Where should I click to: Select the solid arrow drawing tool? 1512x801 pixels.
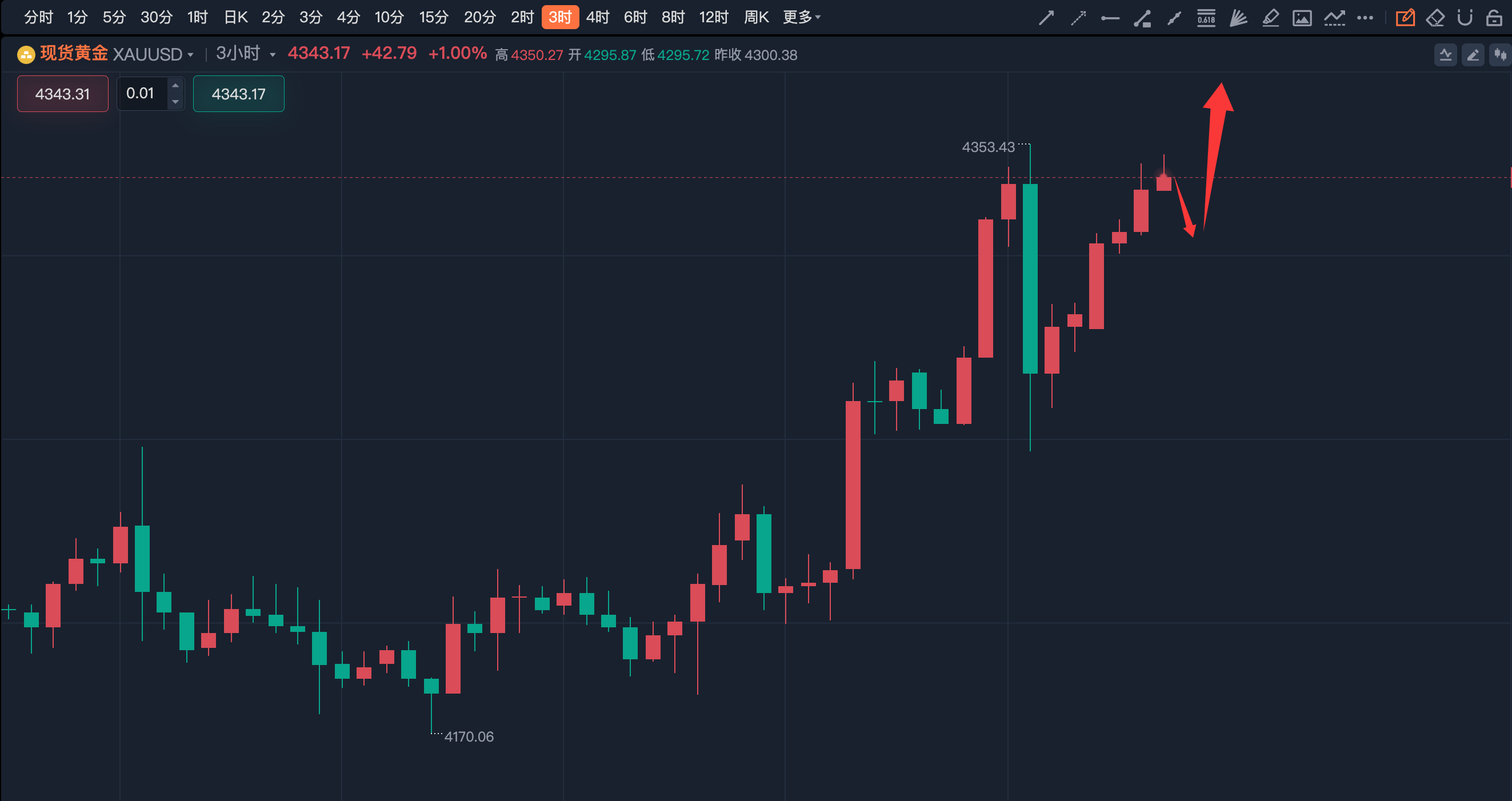click(x=1046, y=18)
